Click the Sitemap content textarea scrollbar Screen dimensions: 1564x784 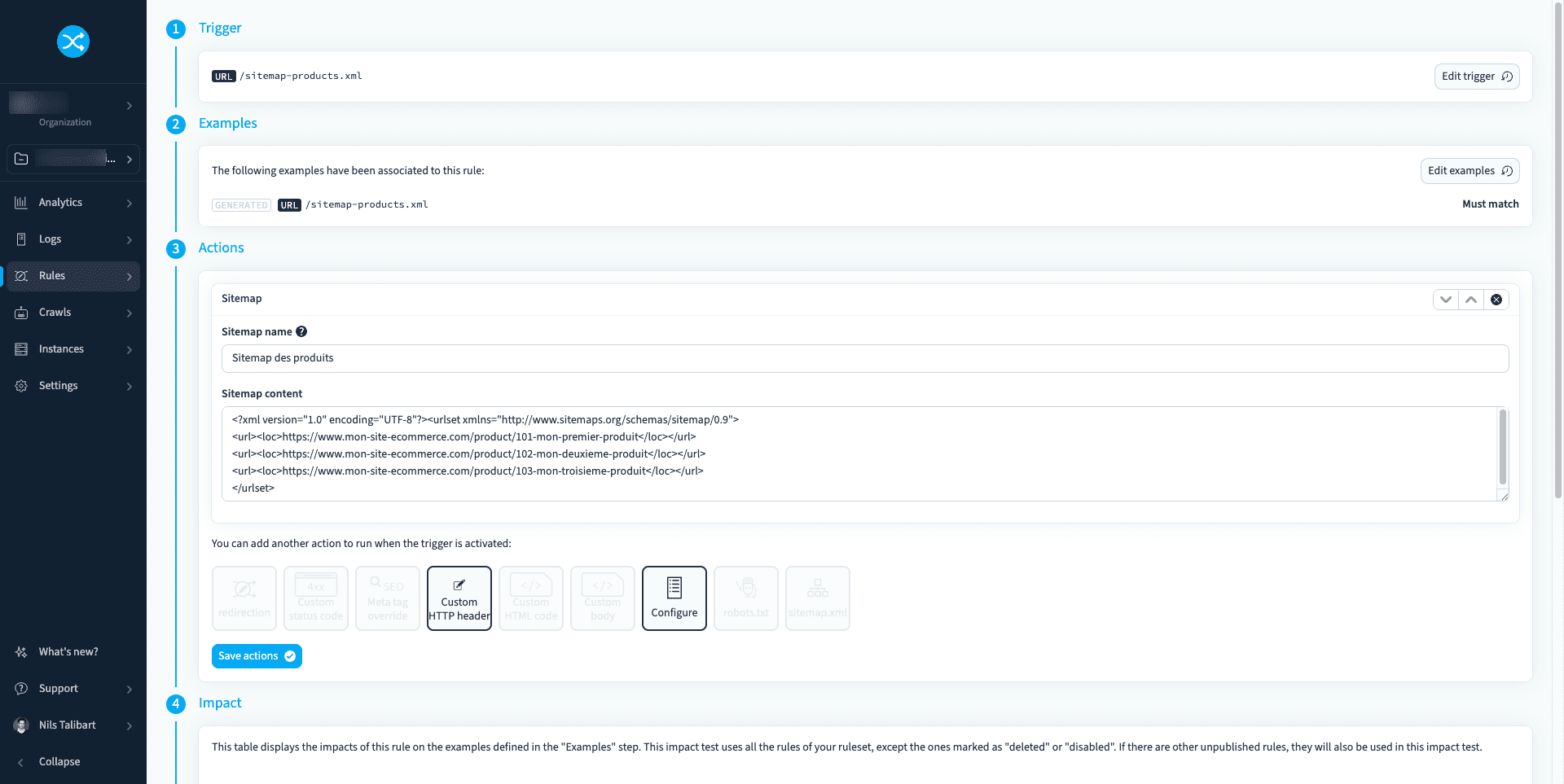[x=1503, y=447]
